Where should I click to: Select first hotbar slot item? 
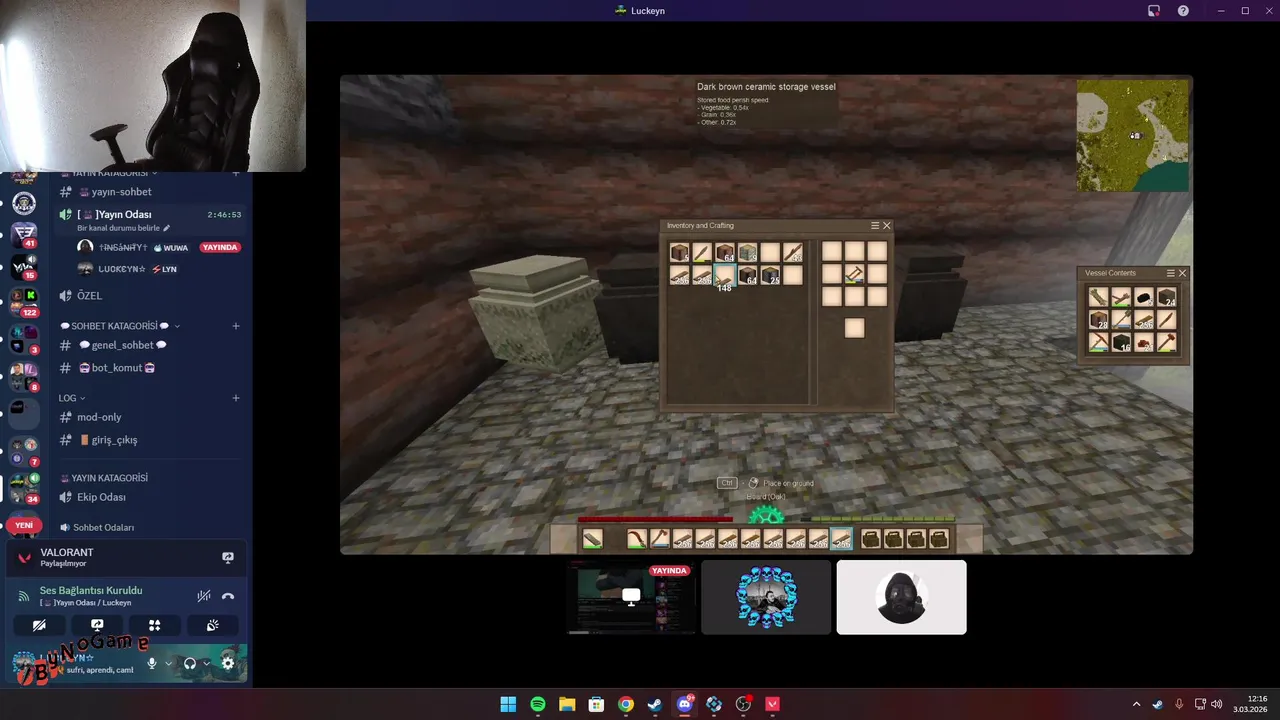593,540
